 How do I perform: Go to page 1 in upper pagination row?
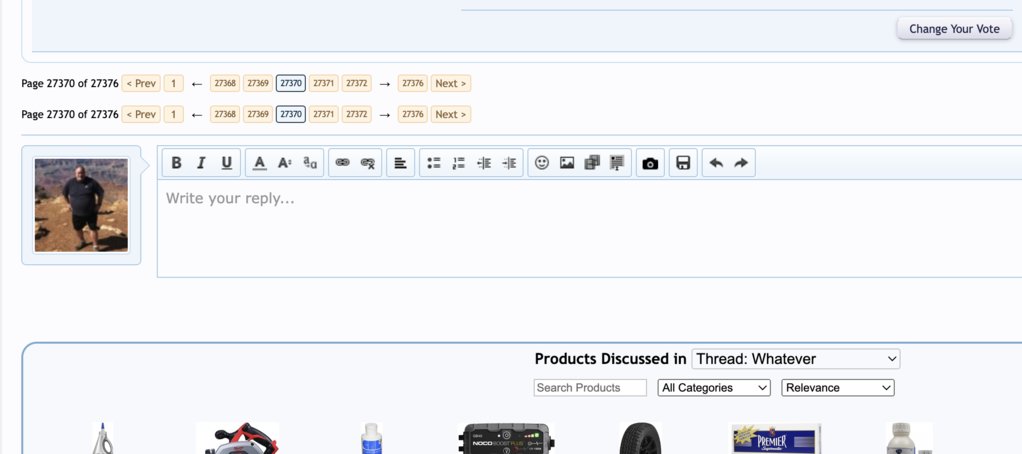(173, 83)
